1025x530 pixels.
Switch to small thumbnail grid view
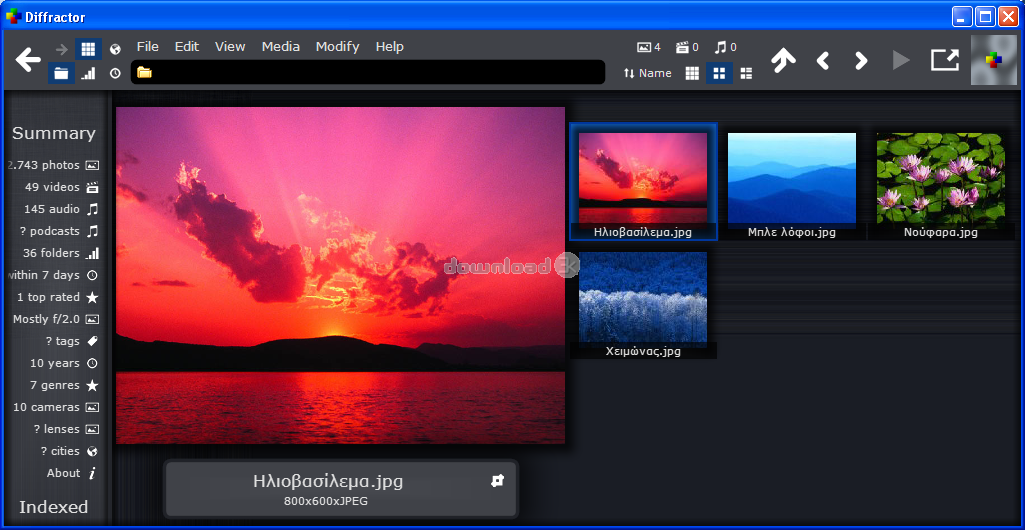tap(692, 73)
